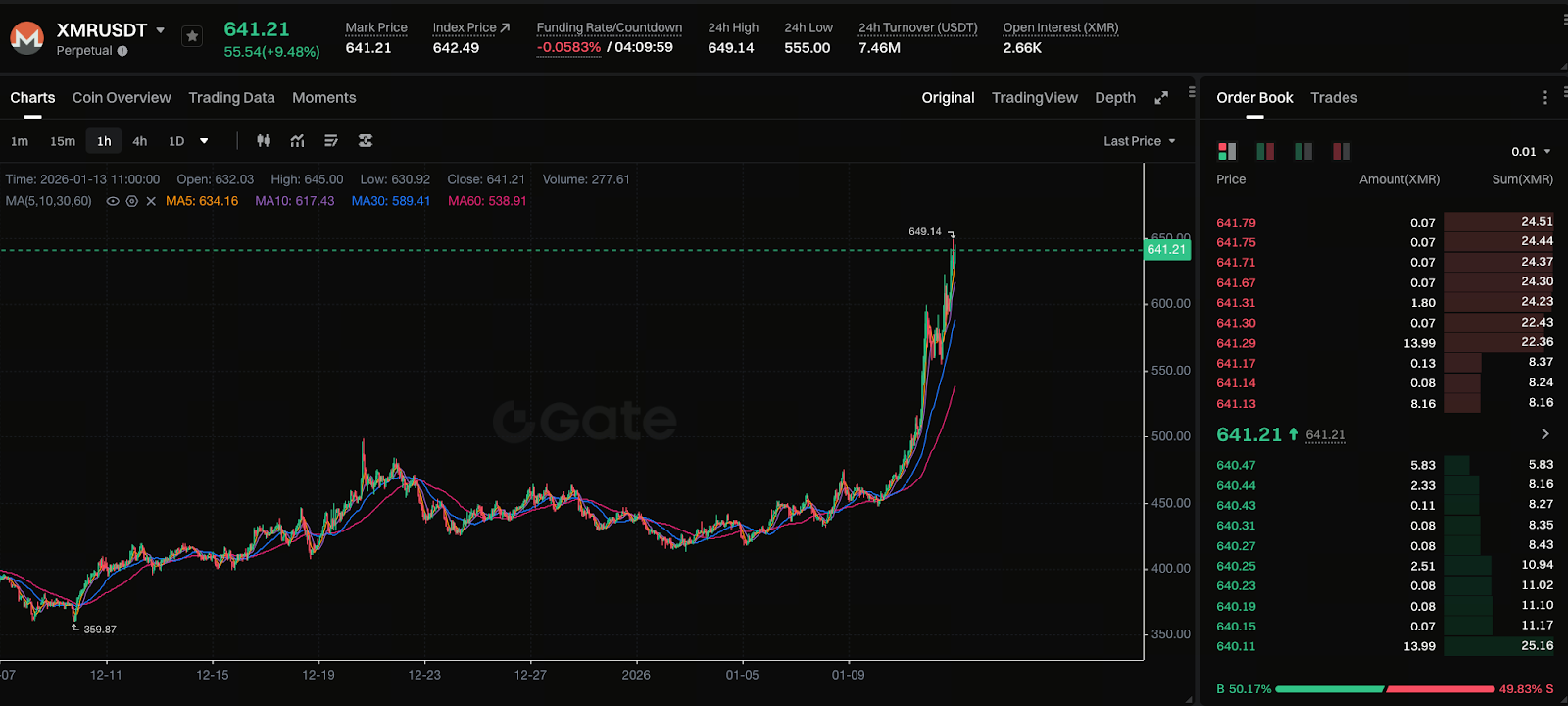This screenshot has height=706, width=1568.
Task: Open the Coin Overview tab
Action: click(x=122, y=98)
